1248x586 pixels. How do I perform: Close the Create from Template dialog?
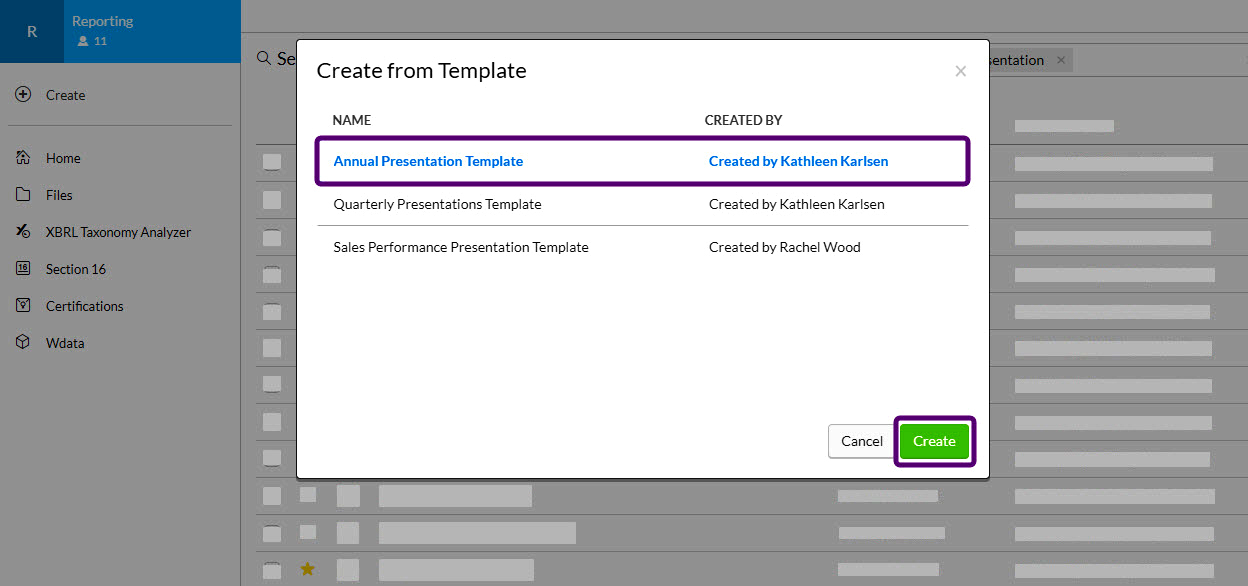[x=960, y=71]
